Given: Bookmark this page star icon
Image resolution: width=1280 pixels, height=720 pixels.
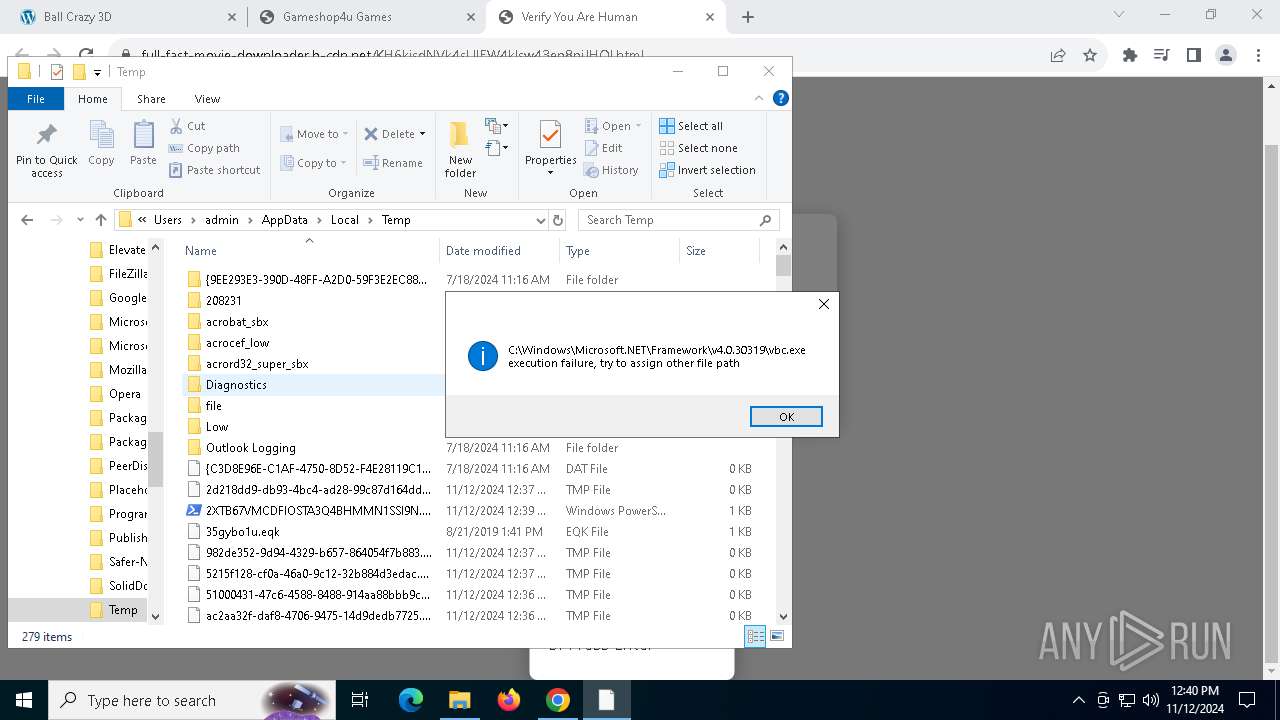Looking at the screenshot, I should click(1090, 56).
